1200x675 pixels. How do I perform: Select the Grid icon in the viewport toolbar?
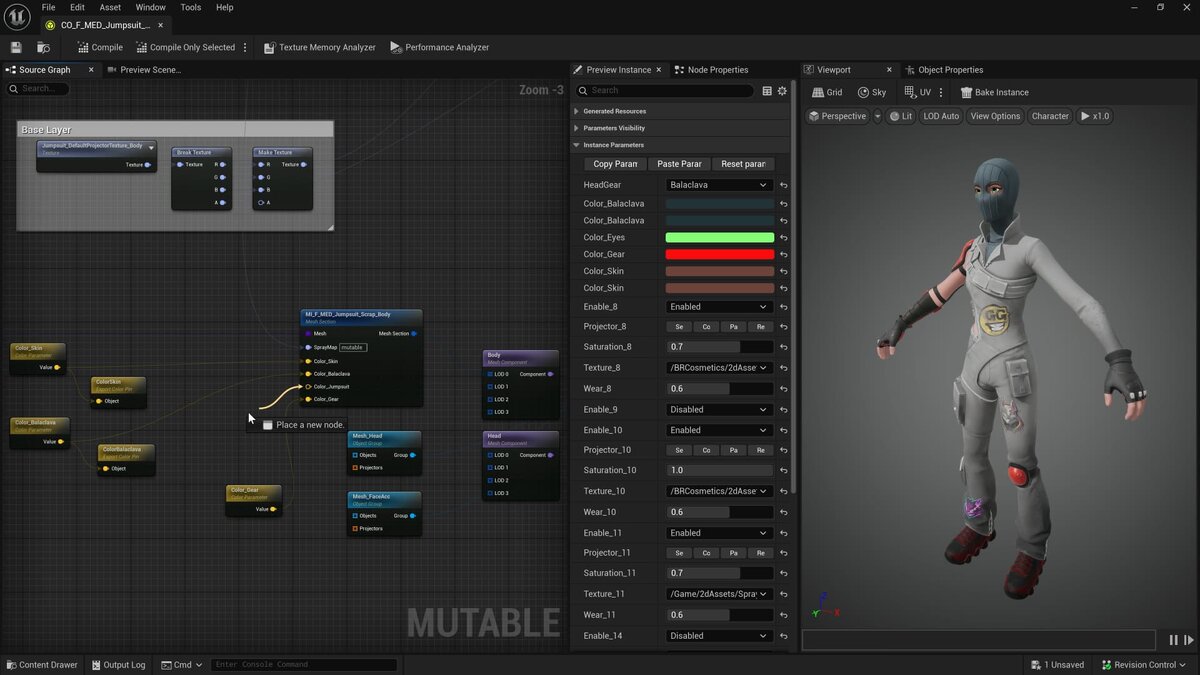tap(827, 92)
